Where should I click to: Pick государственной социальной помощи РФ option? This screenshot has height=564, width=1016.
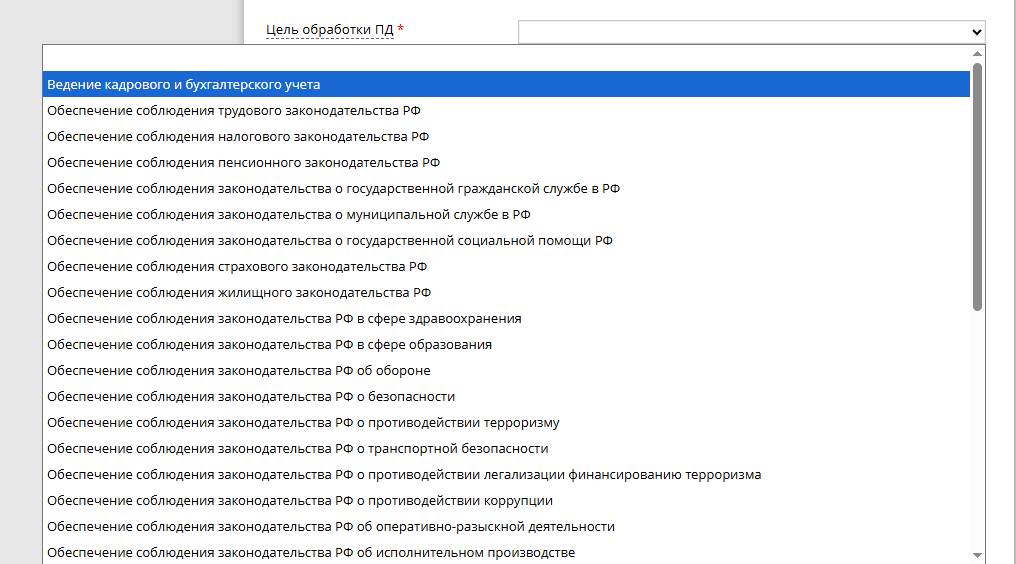[x=330, y=241]
